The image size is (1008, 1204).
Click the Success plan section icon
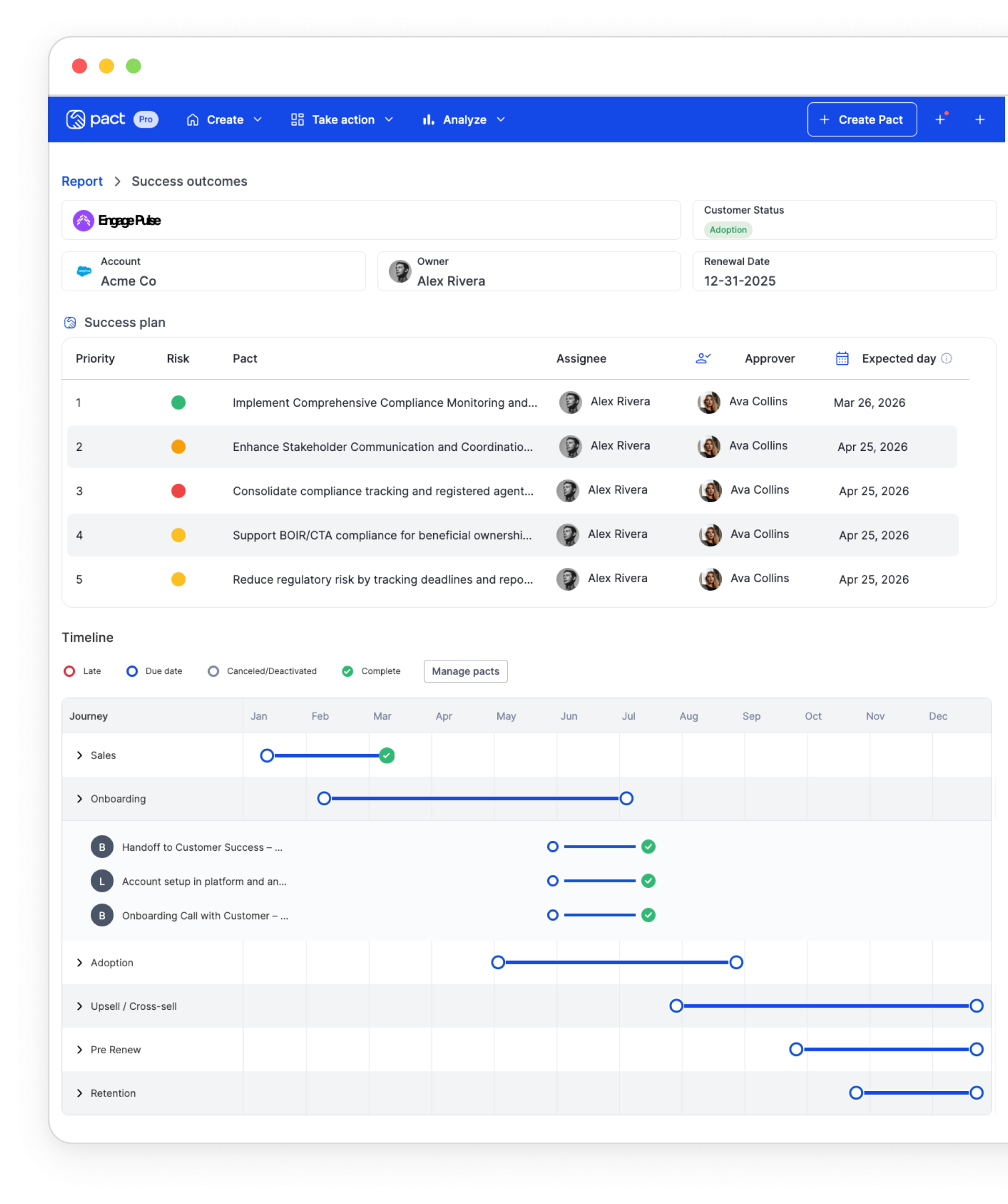click(x=70, y=323)
